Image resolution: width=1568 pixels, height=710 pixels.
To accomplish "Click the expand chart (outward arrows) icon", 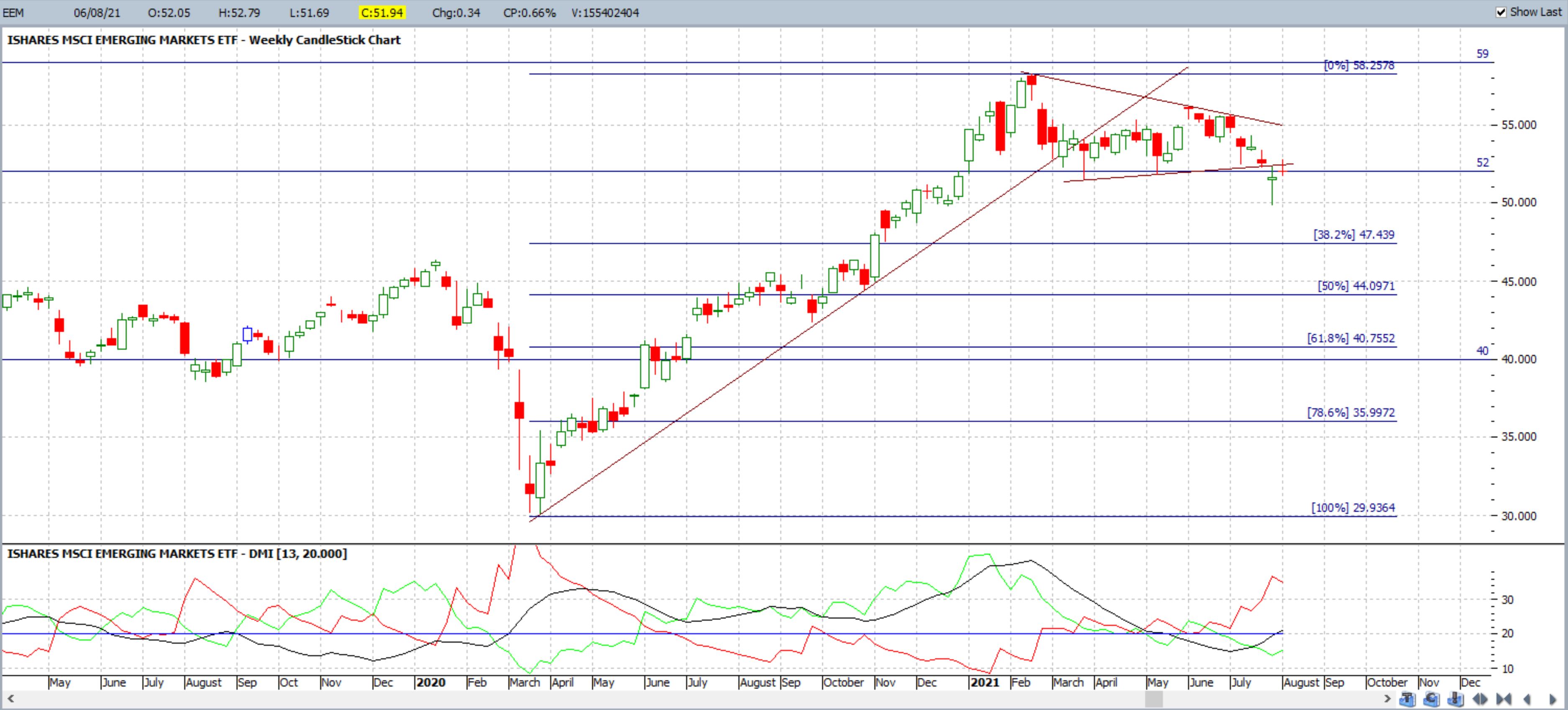I will [x=1480, y=699].
